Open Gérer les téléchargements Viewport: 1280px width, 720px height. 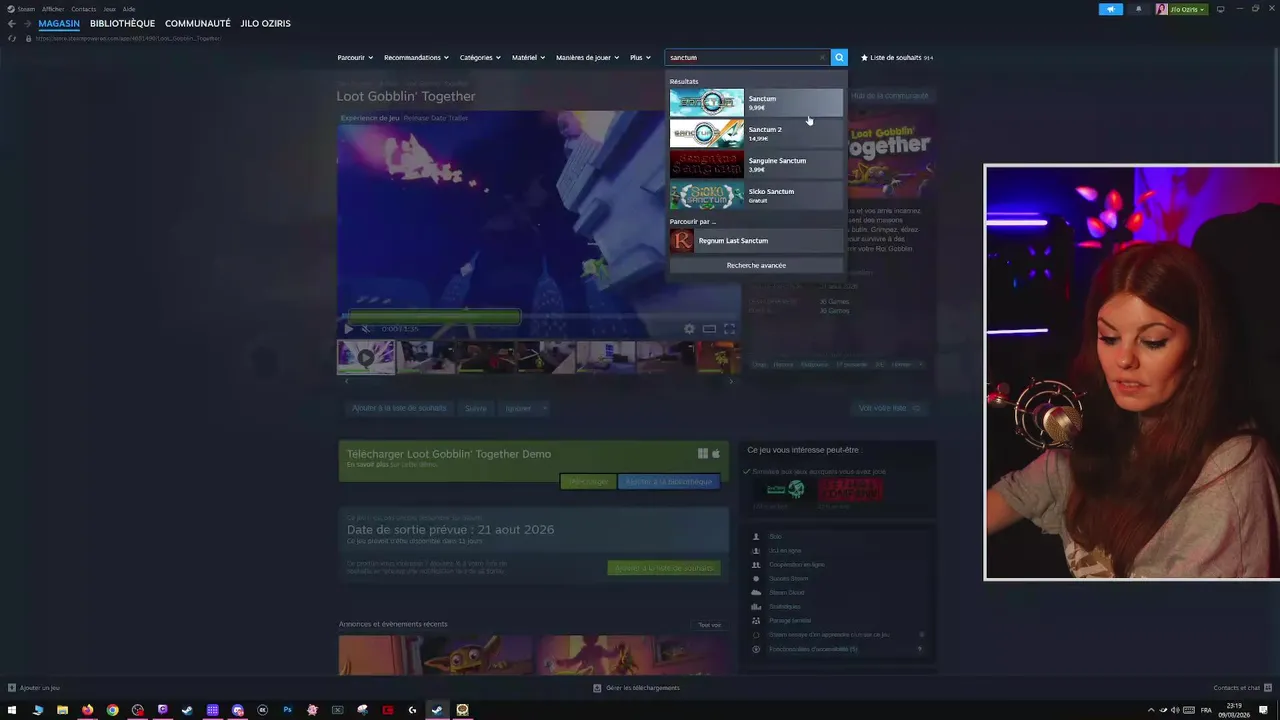tap(636, 688)
